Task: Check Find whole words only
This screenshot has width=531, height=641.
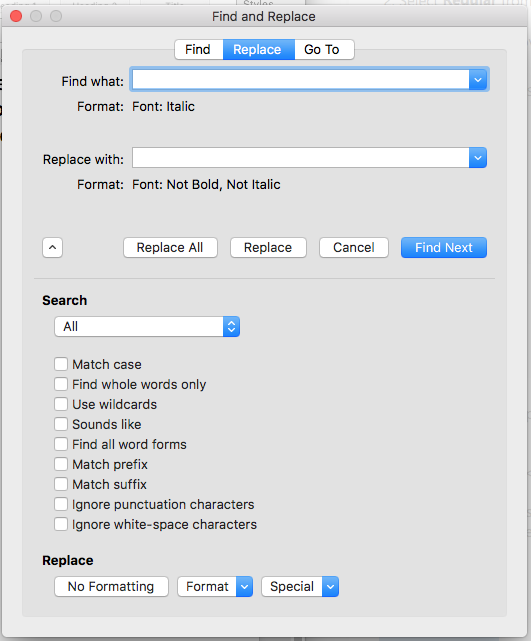Action: coord(61,384)
